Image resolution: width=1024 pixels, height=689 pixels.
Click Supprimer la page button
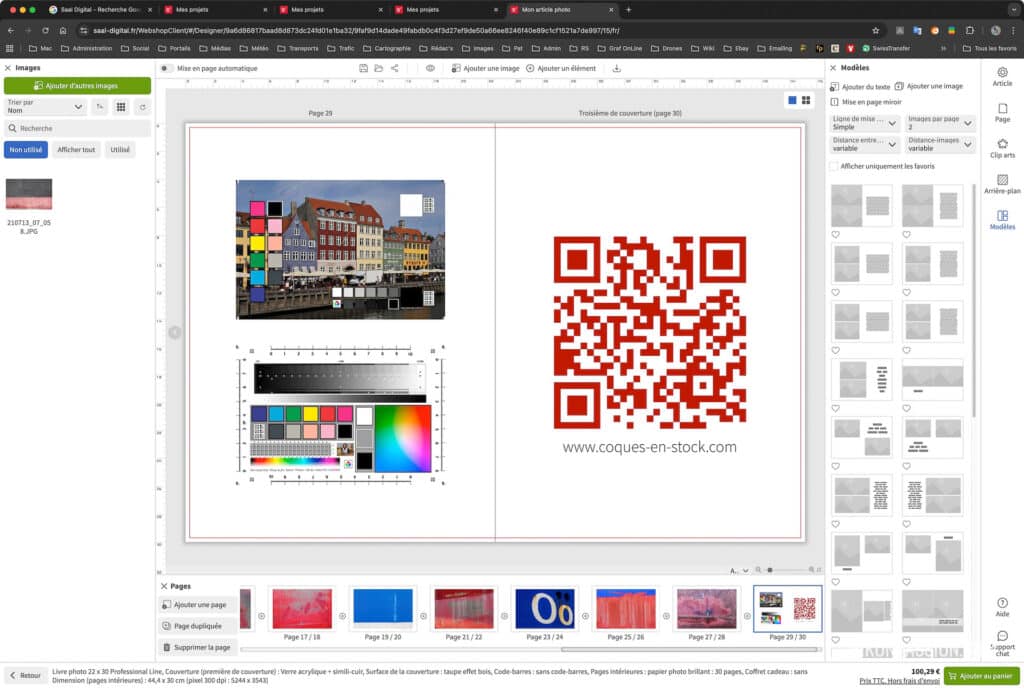(x=198, y=647)
